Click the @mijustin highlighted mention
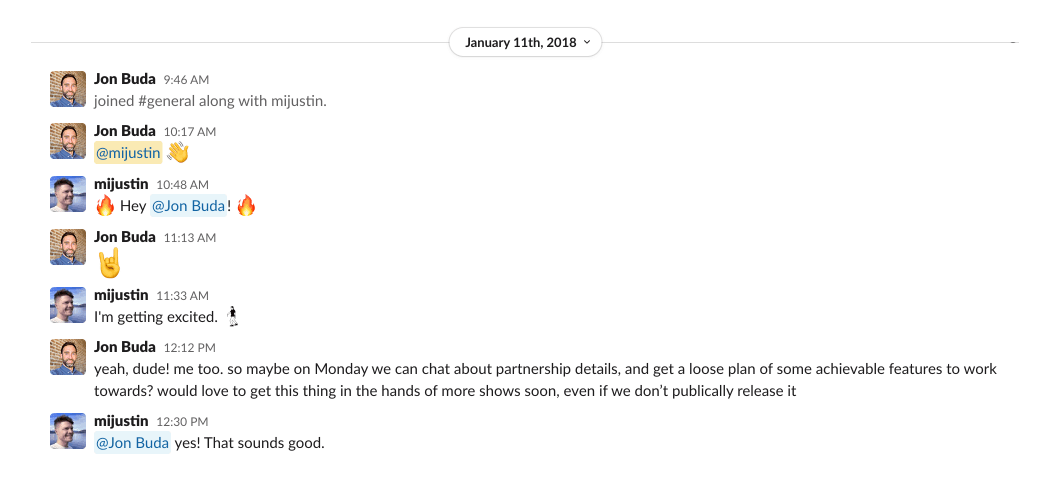This screenshot has height=495, width=1041. click(x=127, y=153)
